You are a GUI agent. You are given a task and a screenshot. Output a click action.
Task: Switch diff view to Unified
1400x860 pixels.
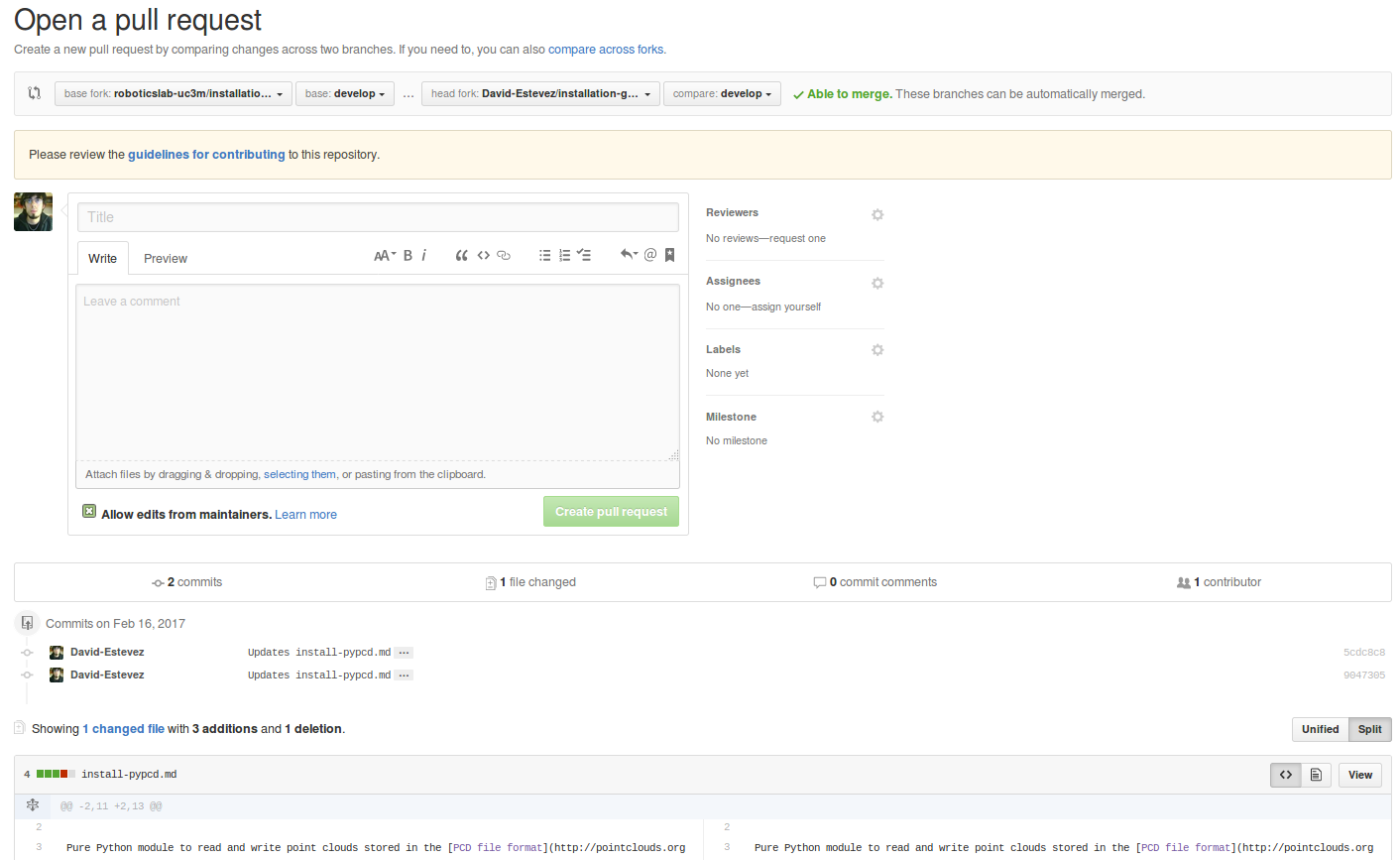click(1320, 729)
